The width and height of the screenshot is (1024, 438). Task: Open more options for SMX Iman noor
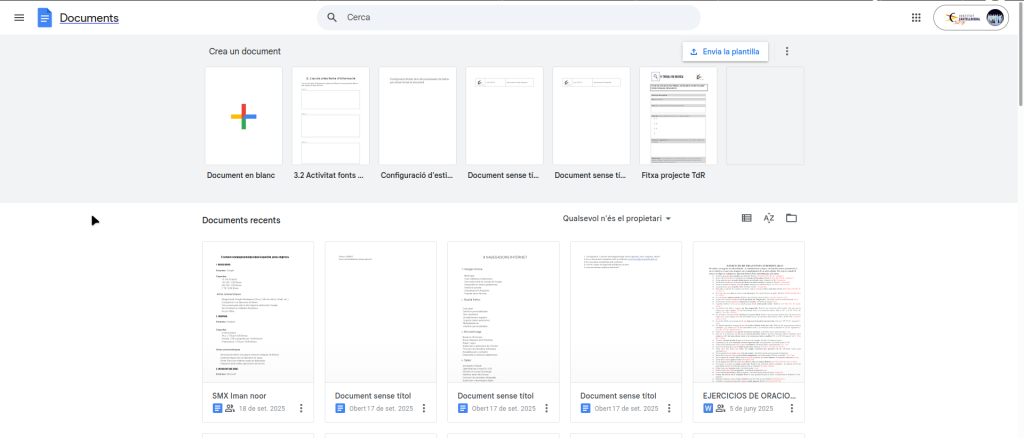301,408
